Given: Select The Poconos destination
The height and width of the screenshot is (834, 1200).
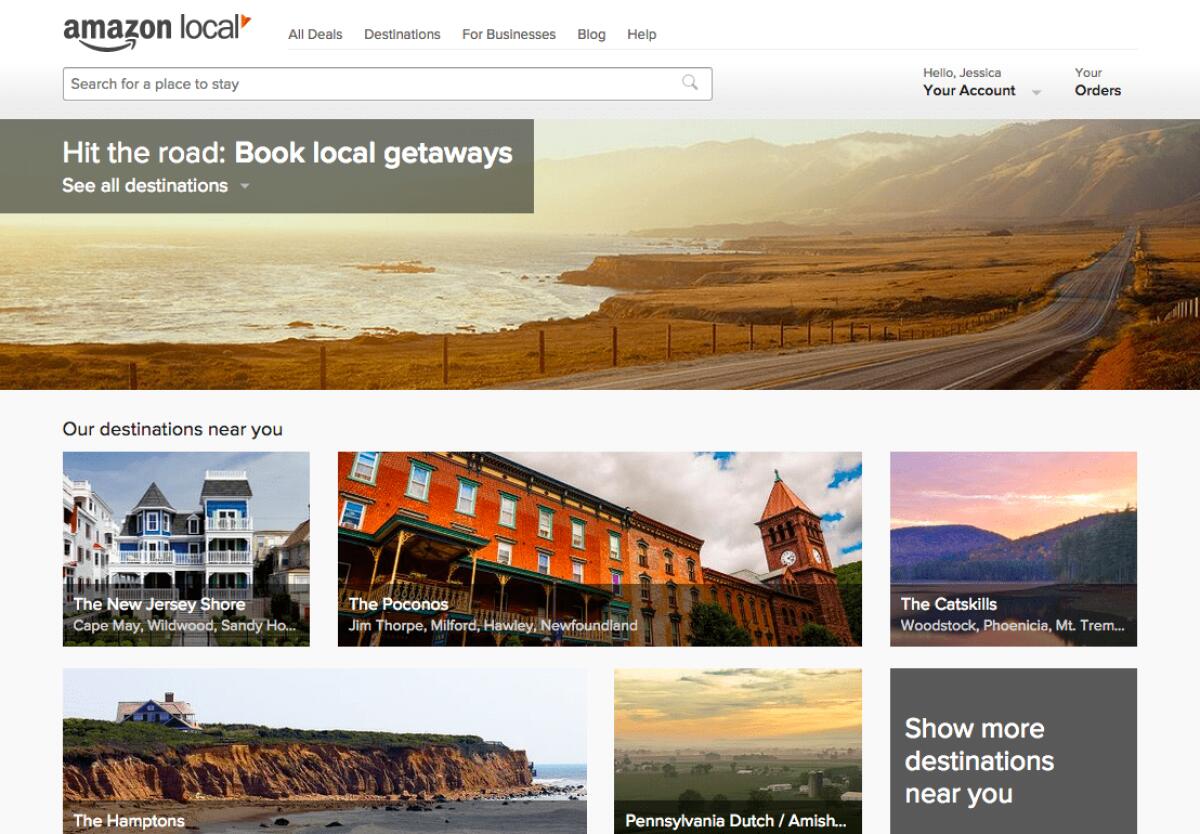Looking at the screenshot, I should coord(598,549).
